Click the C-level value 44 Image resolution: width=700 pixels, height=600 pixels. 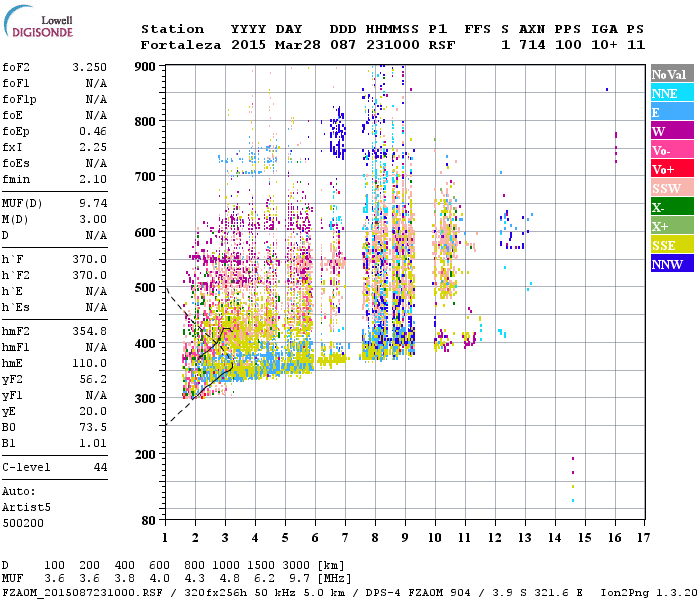100,468
